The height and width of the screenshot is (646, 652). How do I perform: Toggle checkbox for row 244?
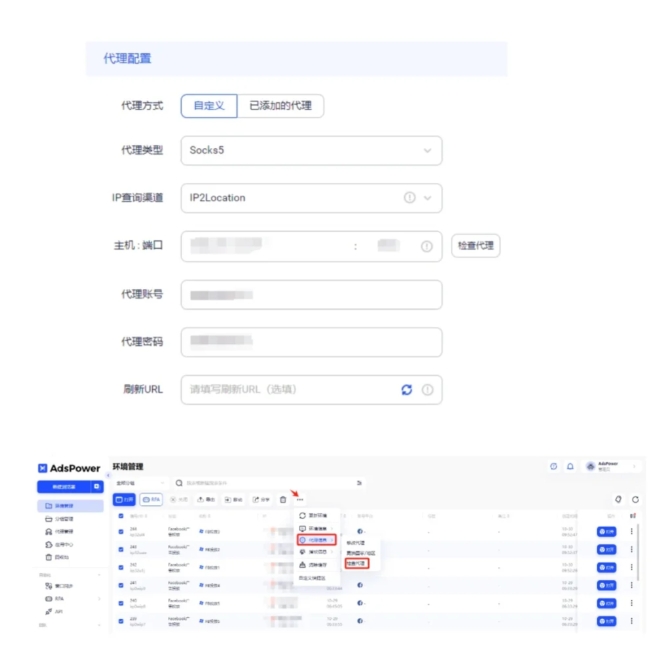[x=121, y=532]
